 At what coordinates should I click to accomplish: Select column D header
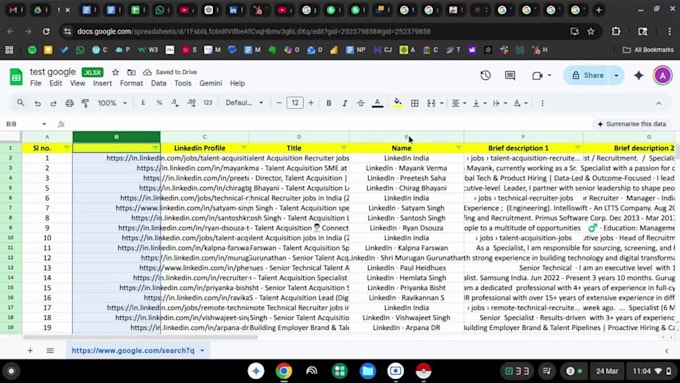pyautogui.click(x=299, y=137)
